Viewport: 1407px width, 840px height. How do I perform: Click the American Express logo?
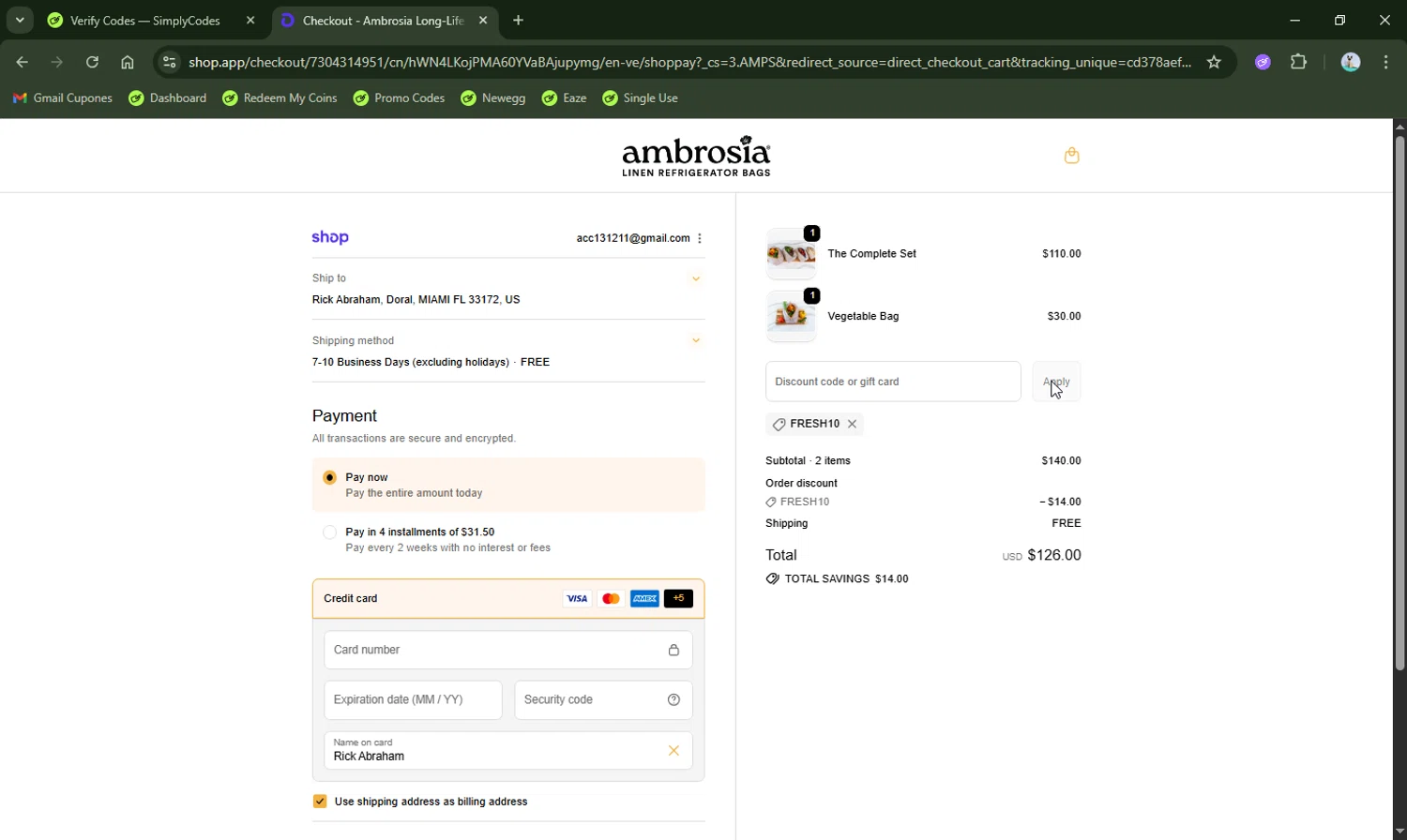(644, 598)
